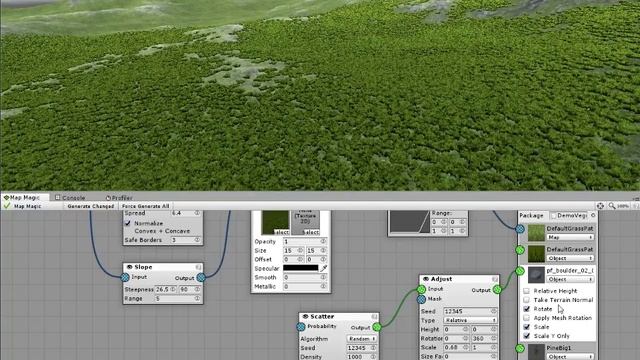Open Object dropdown under PineBig1
This screenshot has width=640, height=360.
(x=570, y=357)
